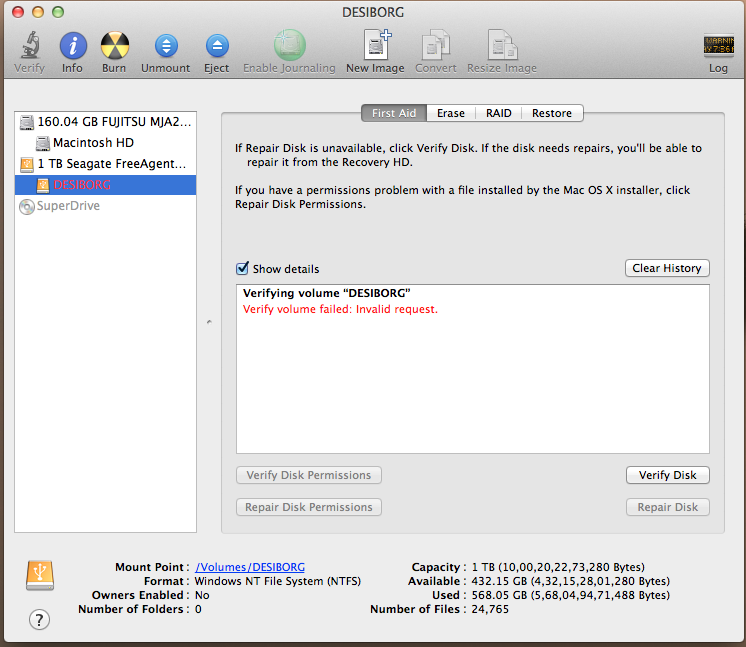Select the DESIBORG volume in sidebar
Viewport: 746px width, 647px height.
pos(106,185)
